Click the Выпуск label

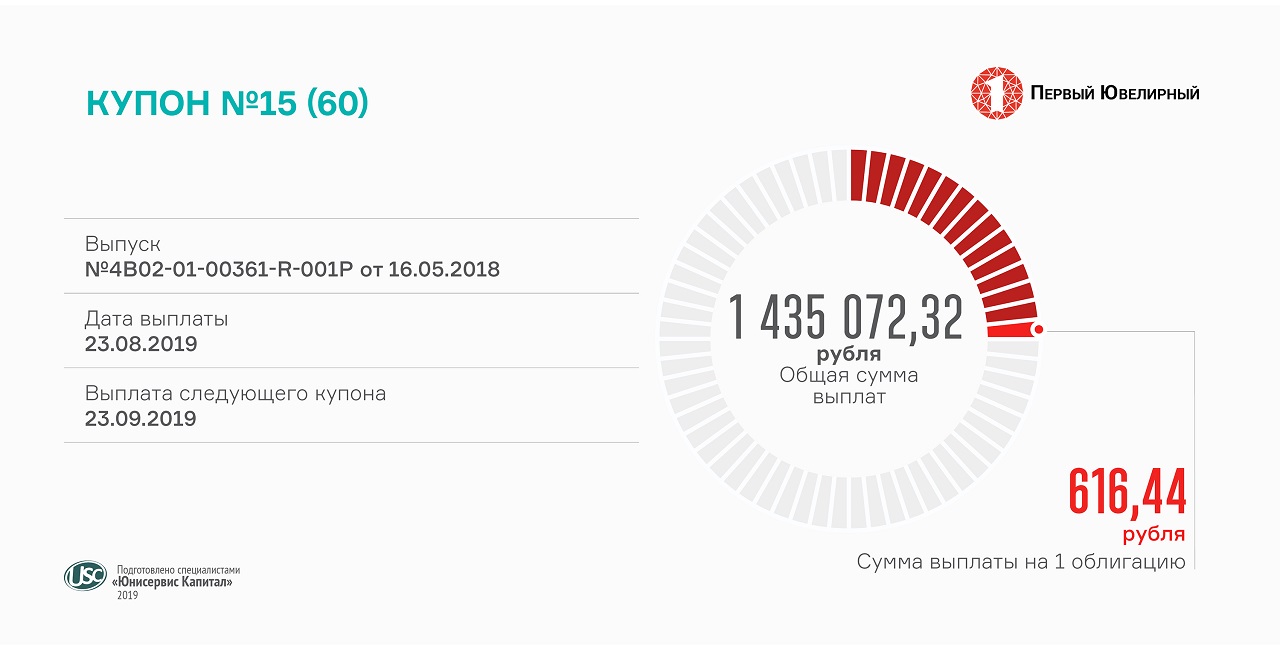point(122,244)
